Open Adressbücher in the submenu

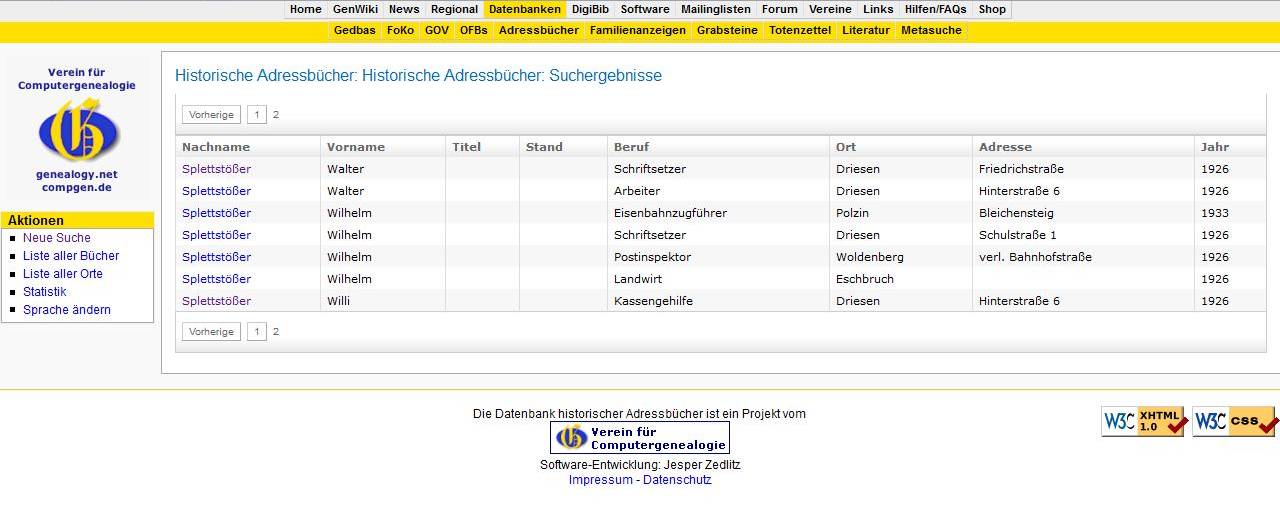click(x=539, y=30)
